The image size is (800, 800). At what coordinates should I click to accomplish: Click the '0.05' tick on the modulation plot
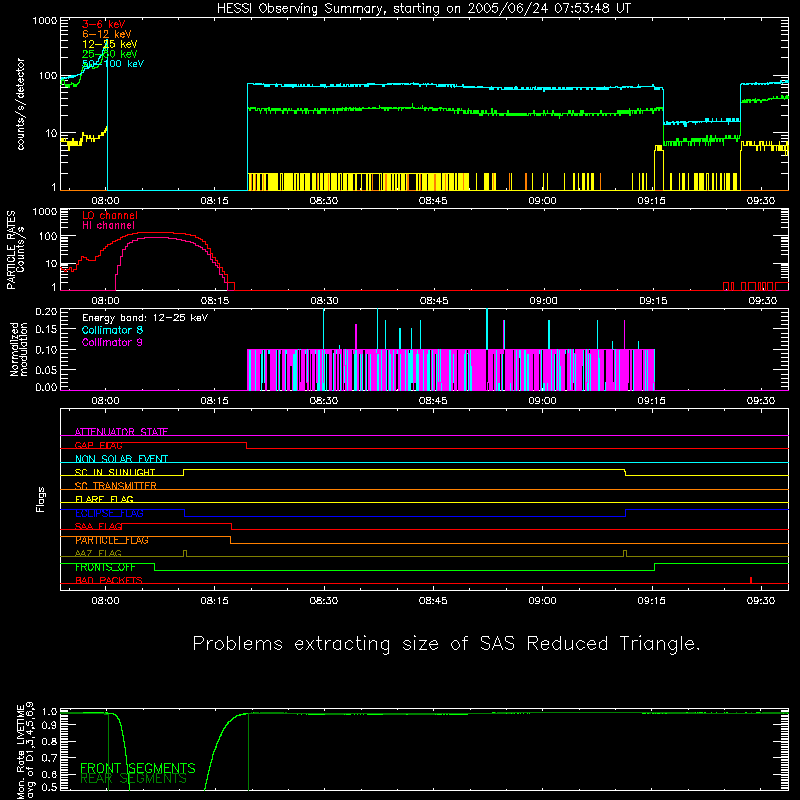pos(46,369)
